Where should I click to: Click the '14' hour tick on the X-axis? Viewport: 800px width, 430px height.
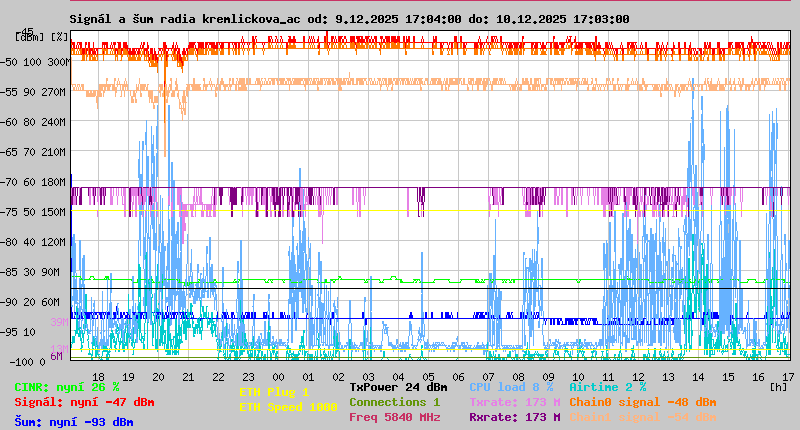tap(698, 377)
